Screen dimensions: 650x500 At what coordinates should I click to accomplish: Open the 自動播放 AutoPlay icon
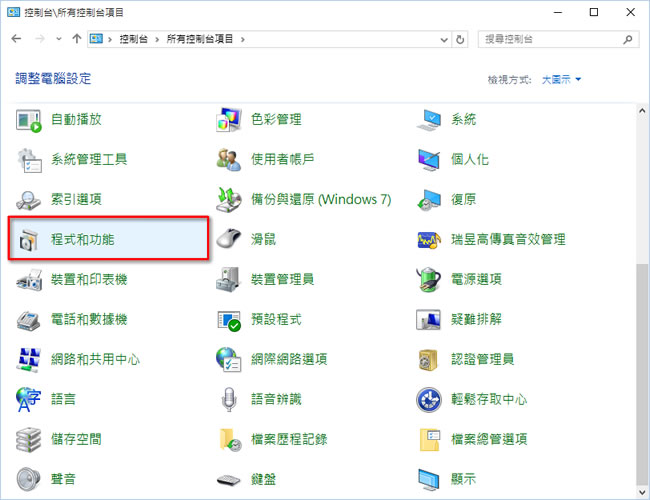coord(29,120)
